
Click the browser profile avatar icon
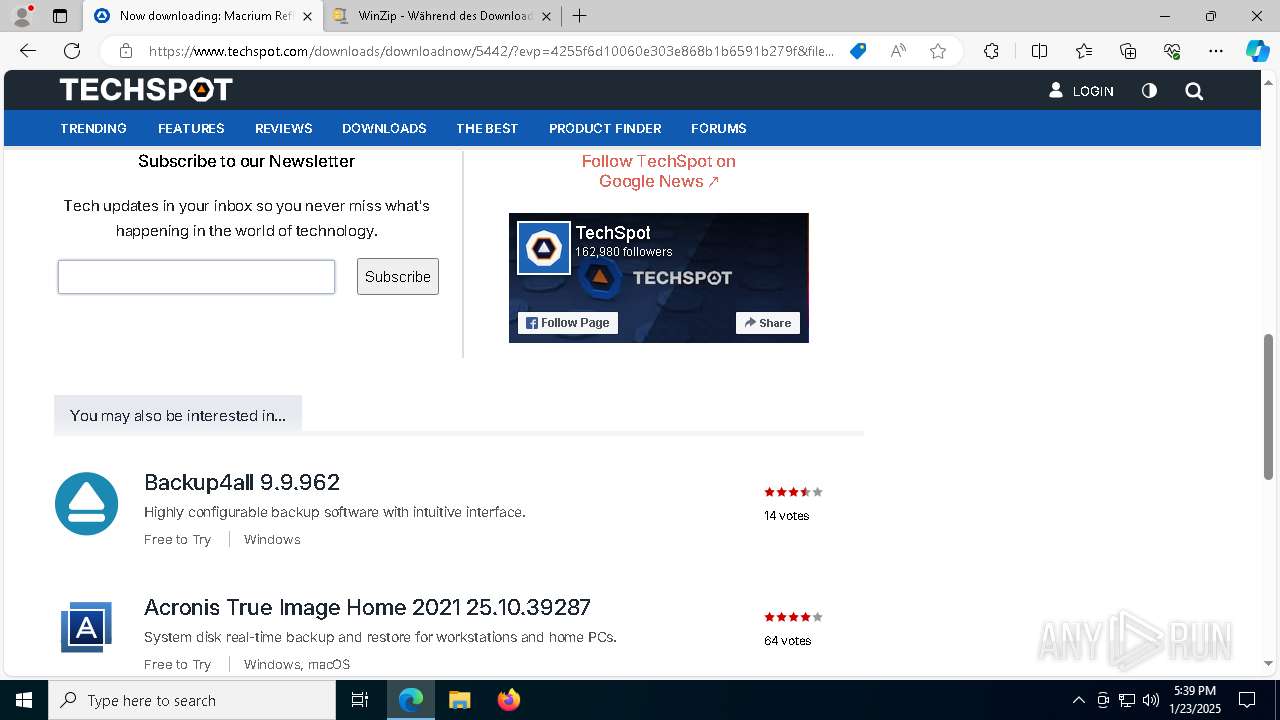click(x=22, y=16)
